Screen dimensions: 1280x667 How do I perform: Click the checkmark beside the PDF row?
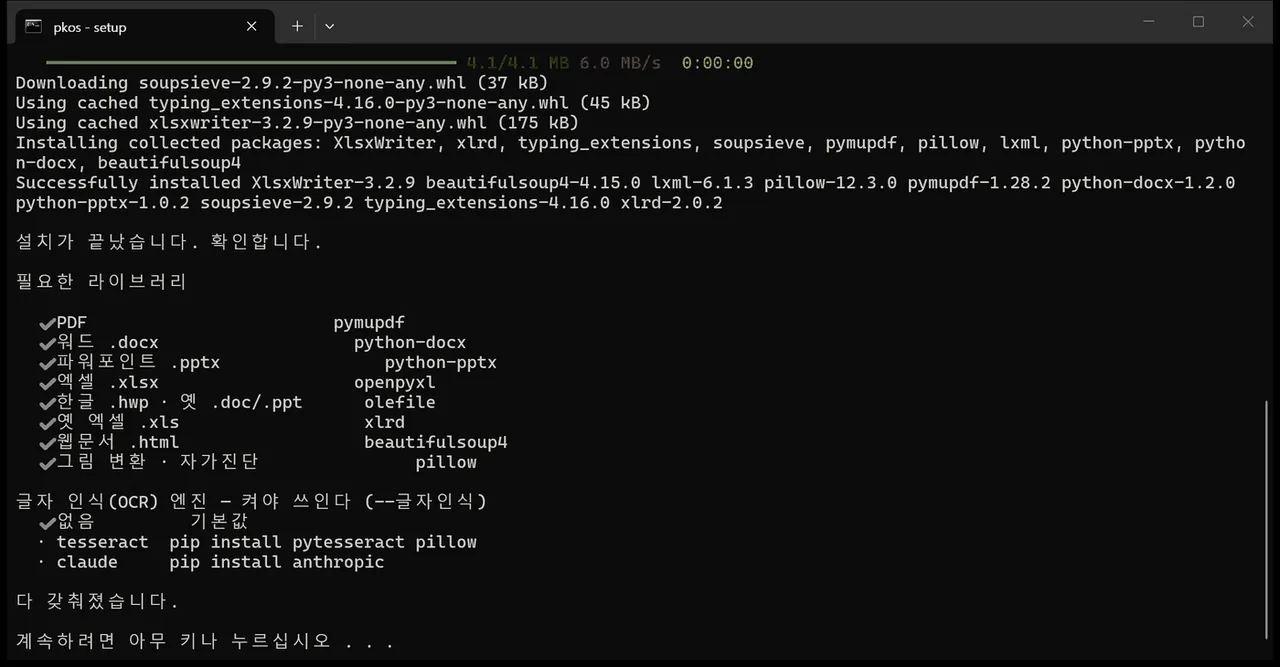(47, 323)
